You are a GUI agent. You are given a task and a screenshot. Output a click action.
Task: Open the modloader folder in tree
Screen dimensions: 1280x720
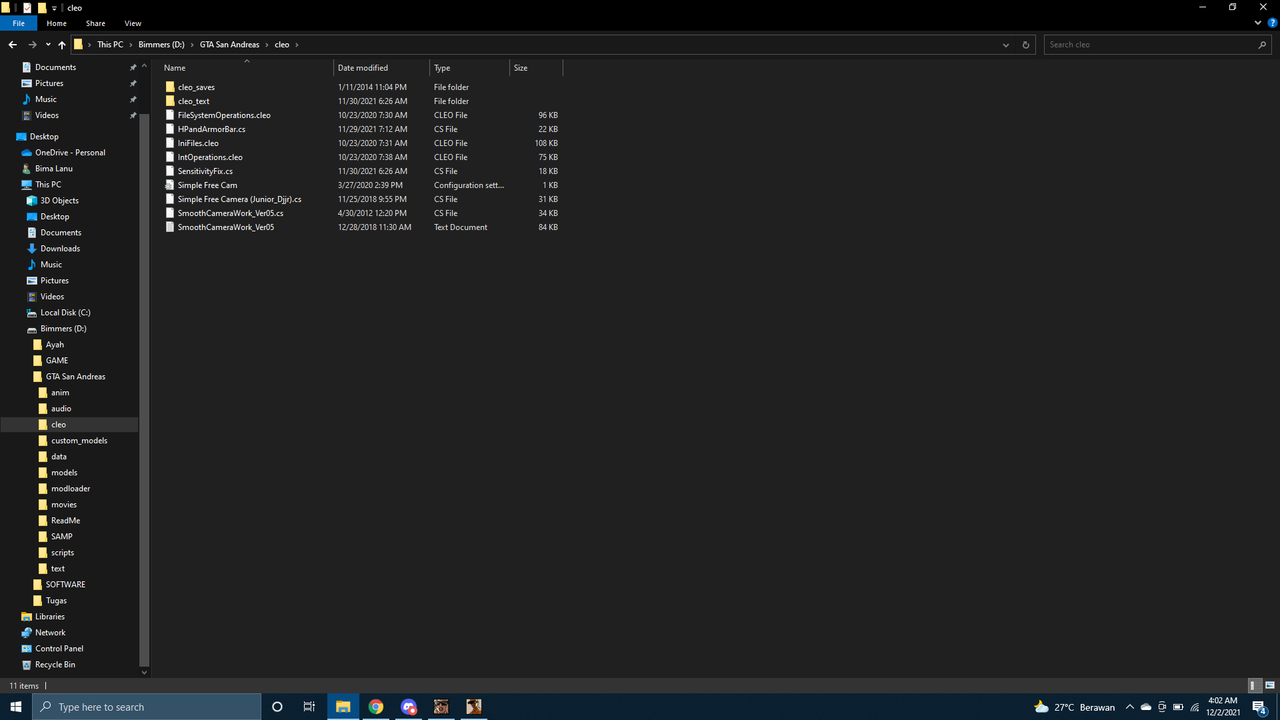pyautogui.click(x=70, y=488)
